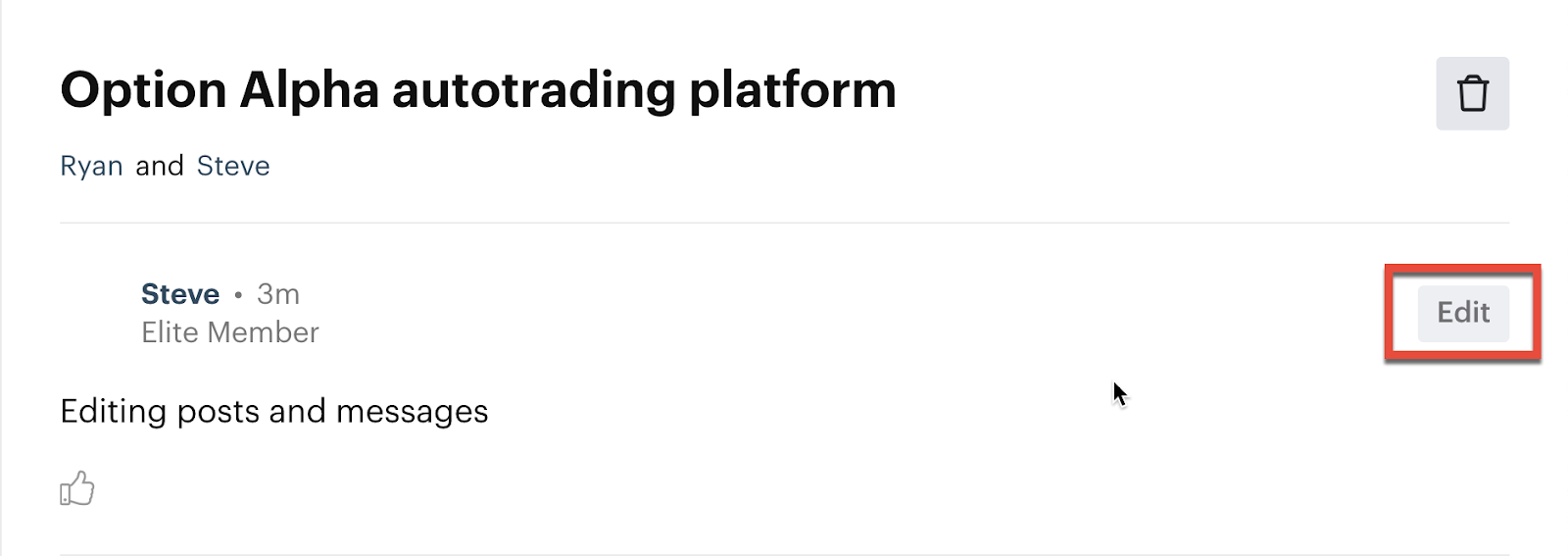Viewport: 1568px width, 556px height.
Task: View participant Ryan in the thread header
Action: (91, 166)
